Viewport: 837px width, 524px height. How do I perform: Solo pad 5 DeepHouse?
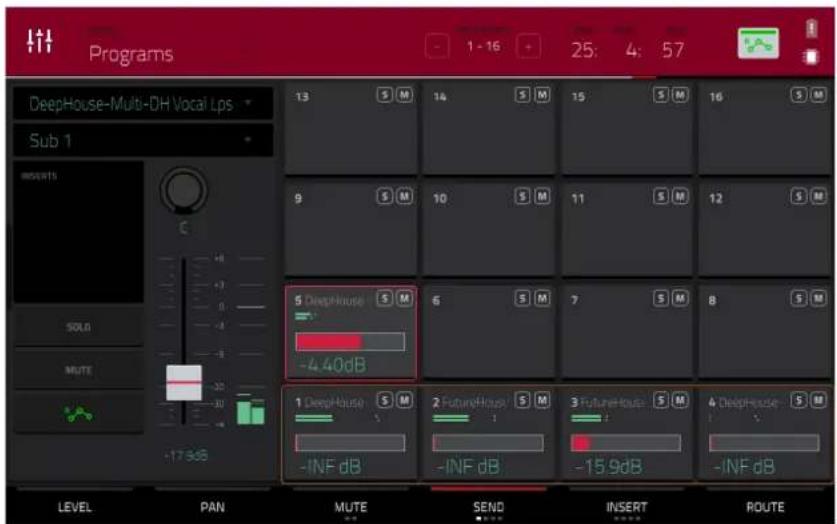coord(384,298)
